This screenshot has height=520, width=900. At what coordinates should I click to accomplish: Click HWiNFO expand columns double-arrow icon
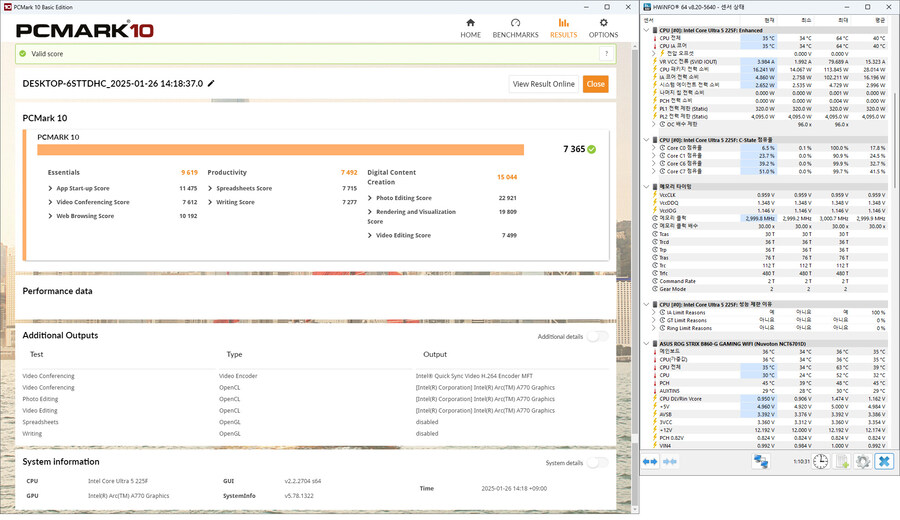[650, 461]
